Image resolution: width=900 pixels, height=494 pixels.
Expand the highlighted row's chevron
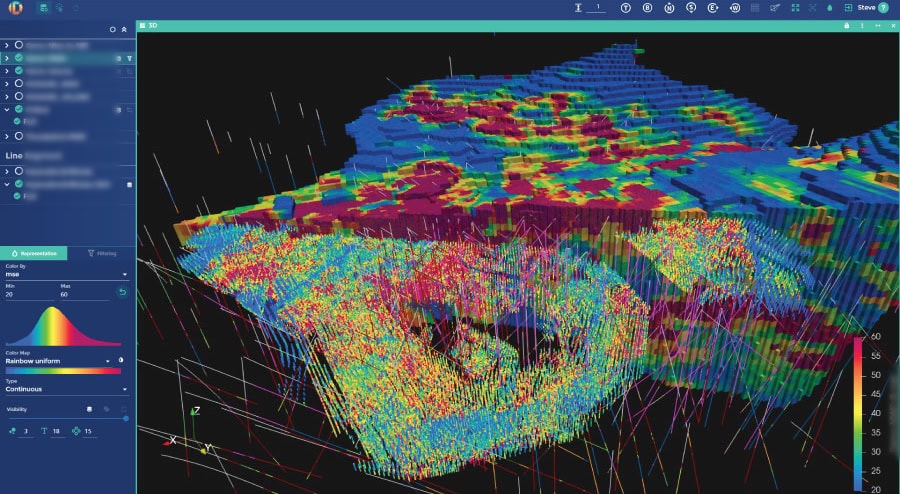(x=7, y=58)
